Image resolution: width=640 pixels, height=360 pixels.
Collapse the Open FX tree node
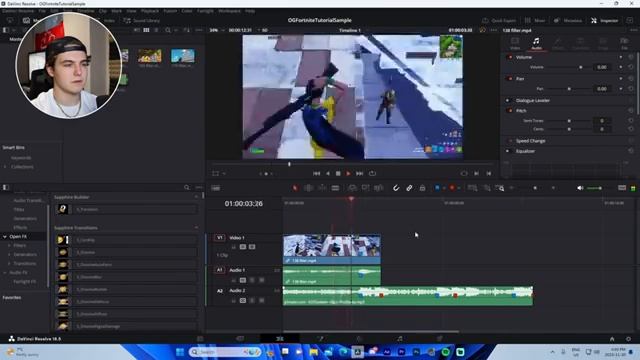(x=5, y=237)
